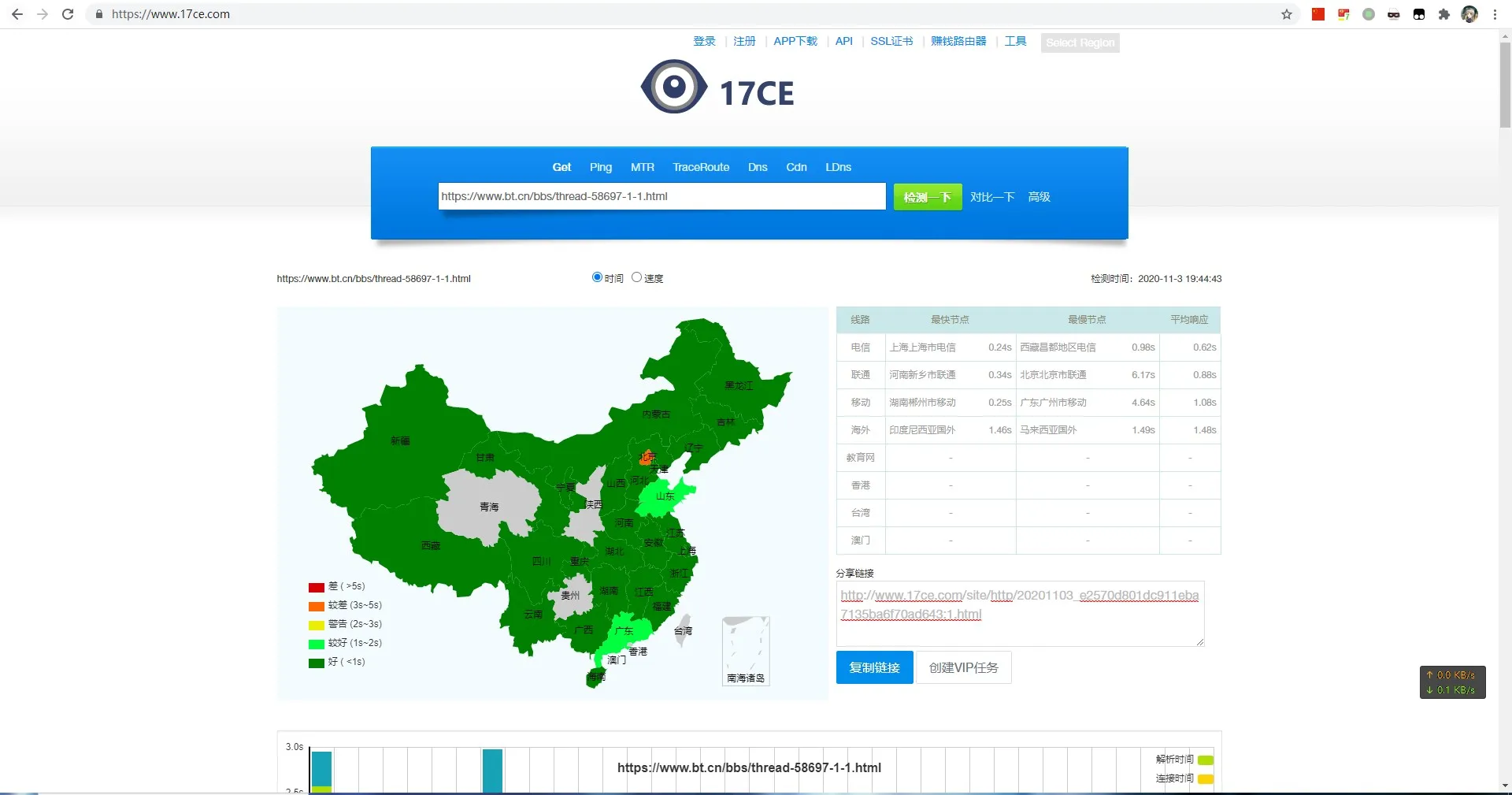This screenshot has width=1512, height=795.
Task: Click the browser address bar
Action: pos(693,14)
